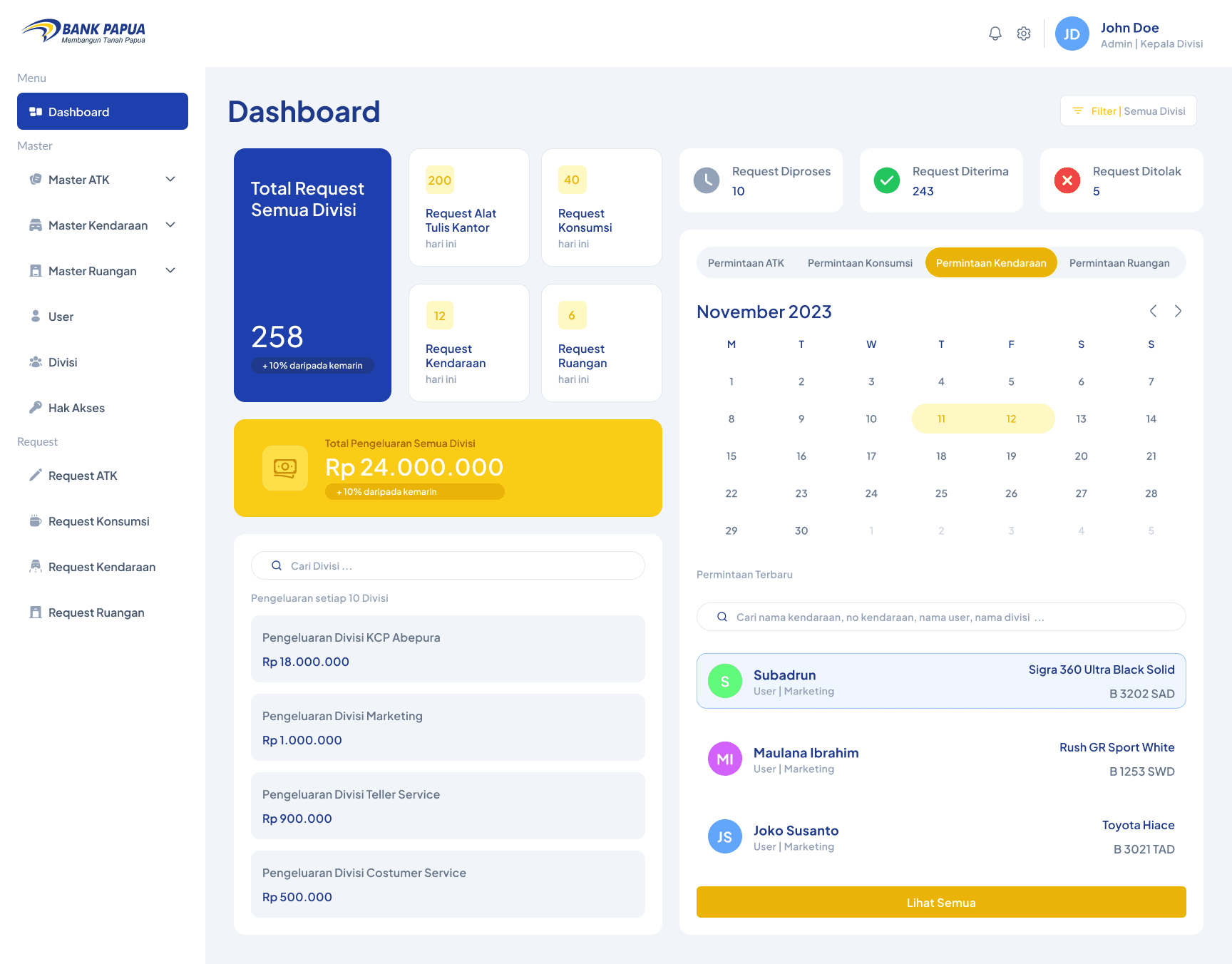Click Joko Susanto's JS avatar
The height and width of the screenshot is (964, 1232).
[x=725, y=836]
